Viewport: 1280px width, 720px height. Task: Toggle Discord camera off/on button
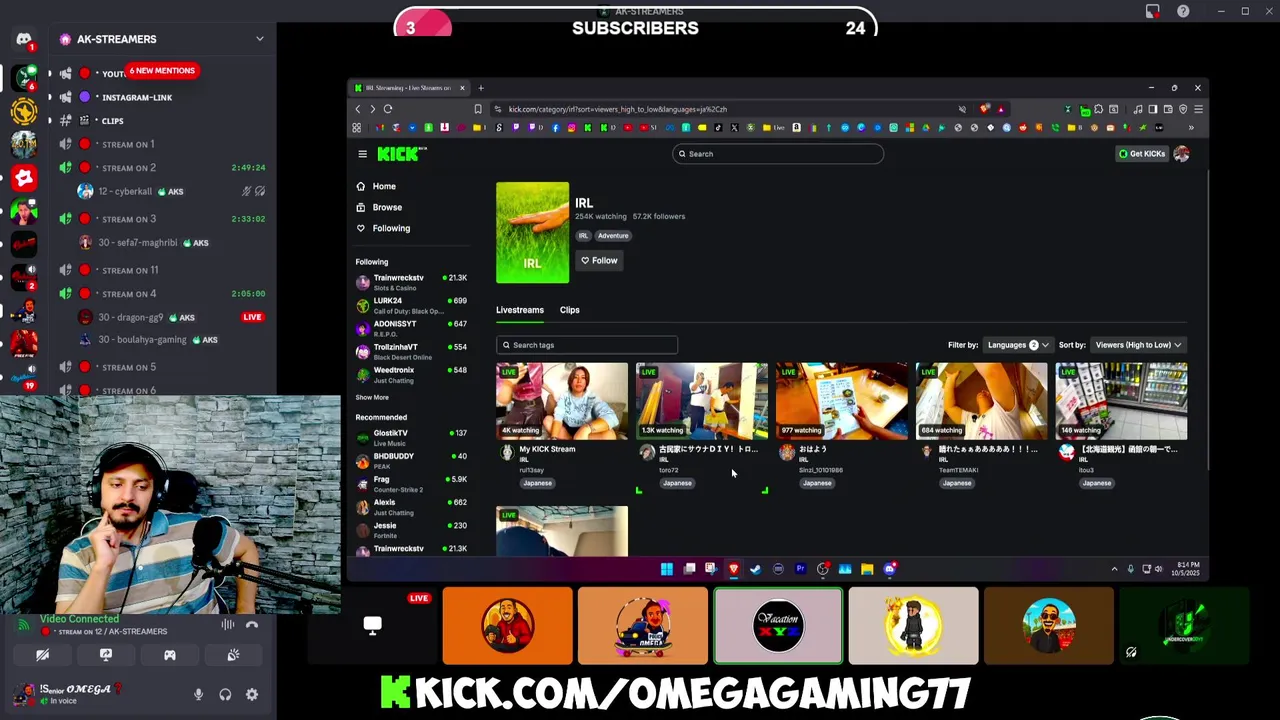(42, 655)
